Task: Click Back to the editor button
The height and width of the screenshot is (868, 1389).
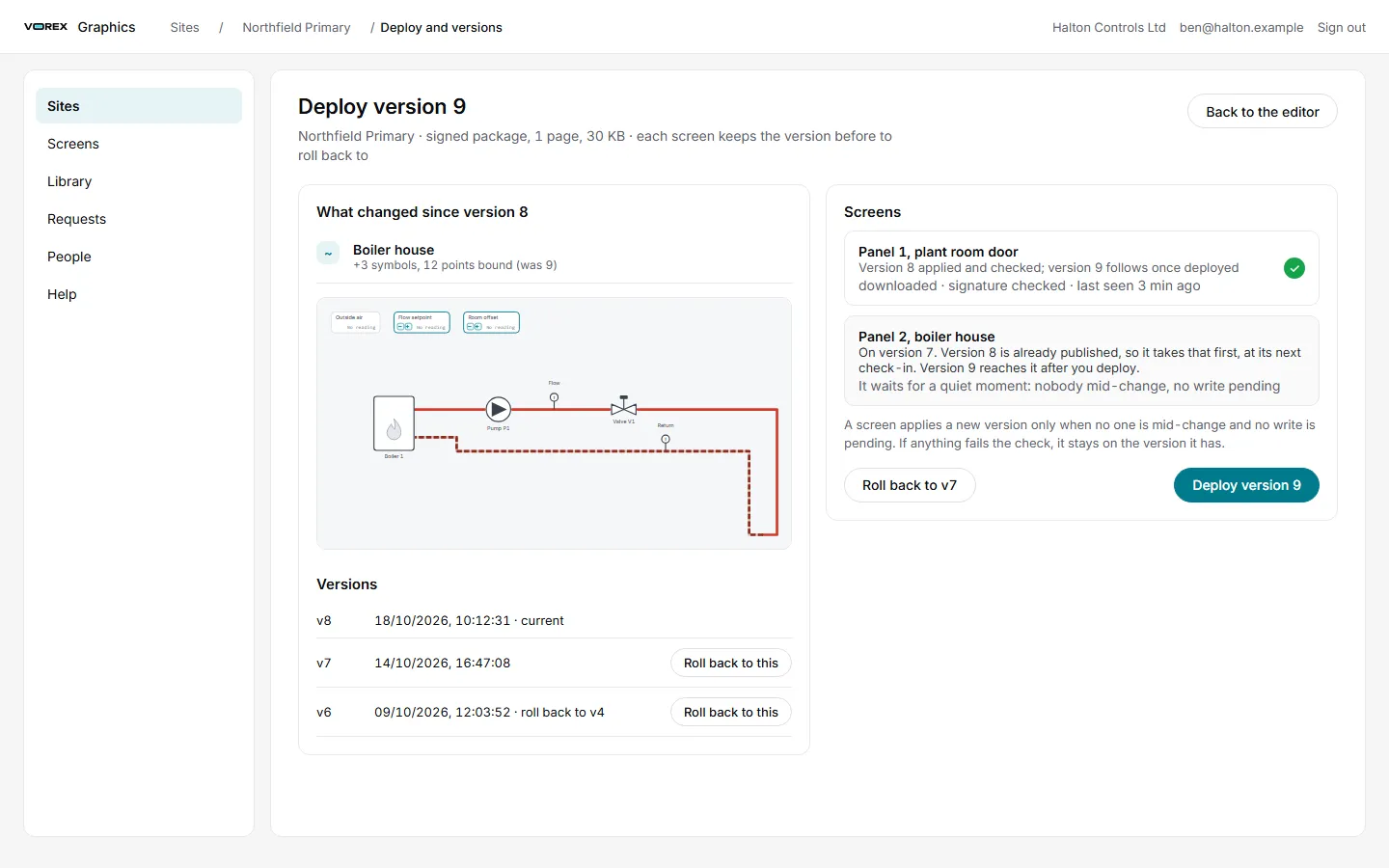Action: (1262, 112)
